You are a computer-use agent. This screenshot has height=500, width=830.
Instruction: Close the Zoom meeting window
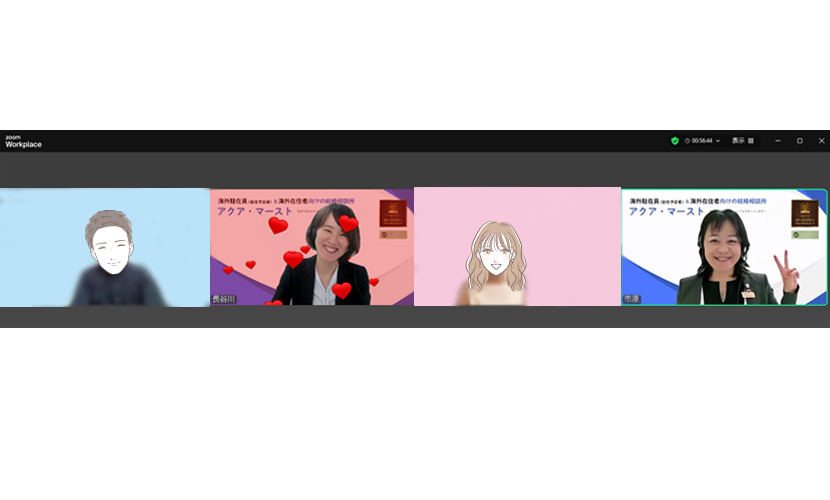point(821,141)
